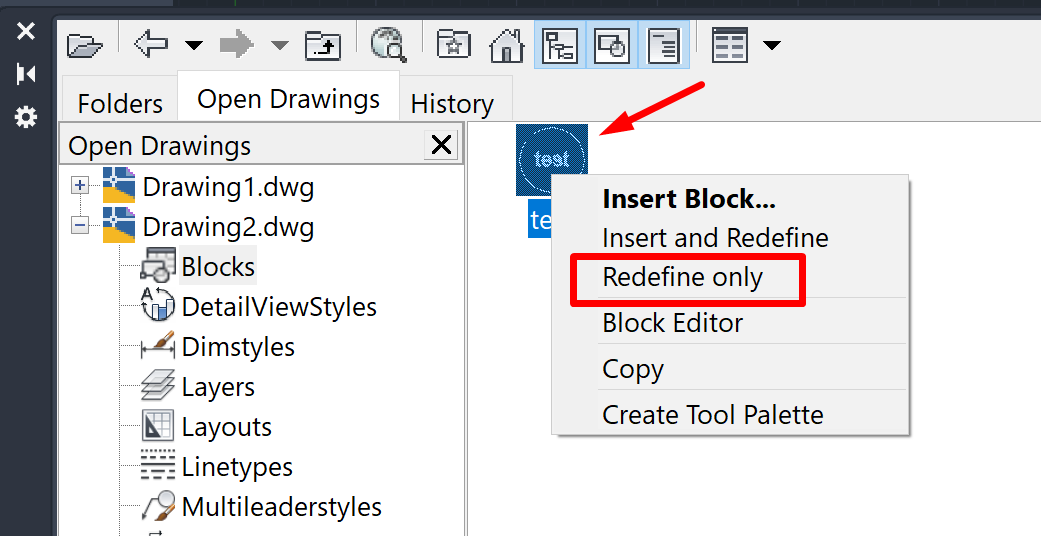Click the Load folder icon
The width and height of the screenshot is (1041, 536).
[86, 45]
